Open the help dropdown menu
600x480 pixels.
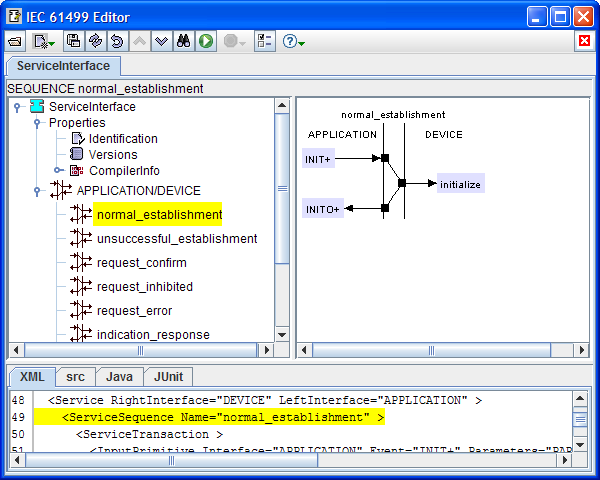[293, 41]
